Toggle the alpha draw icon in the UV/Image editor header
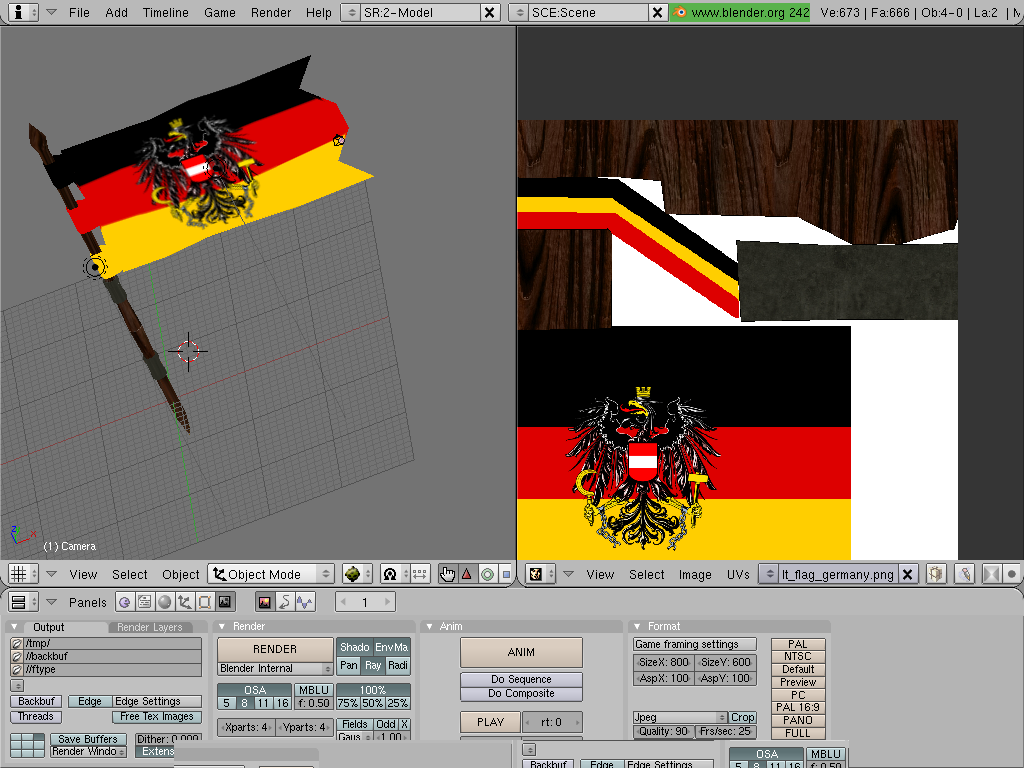This screenshot has height=768, width=1024. pyautogui.click(x=991, y=574)
